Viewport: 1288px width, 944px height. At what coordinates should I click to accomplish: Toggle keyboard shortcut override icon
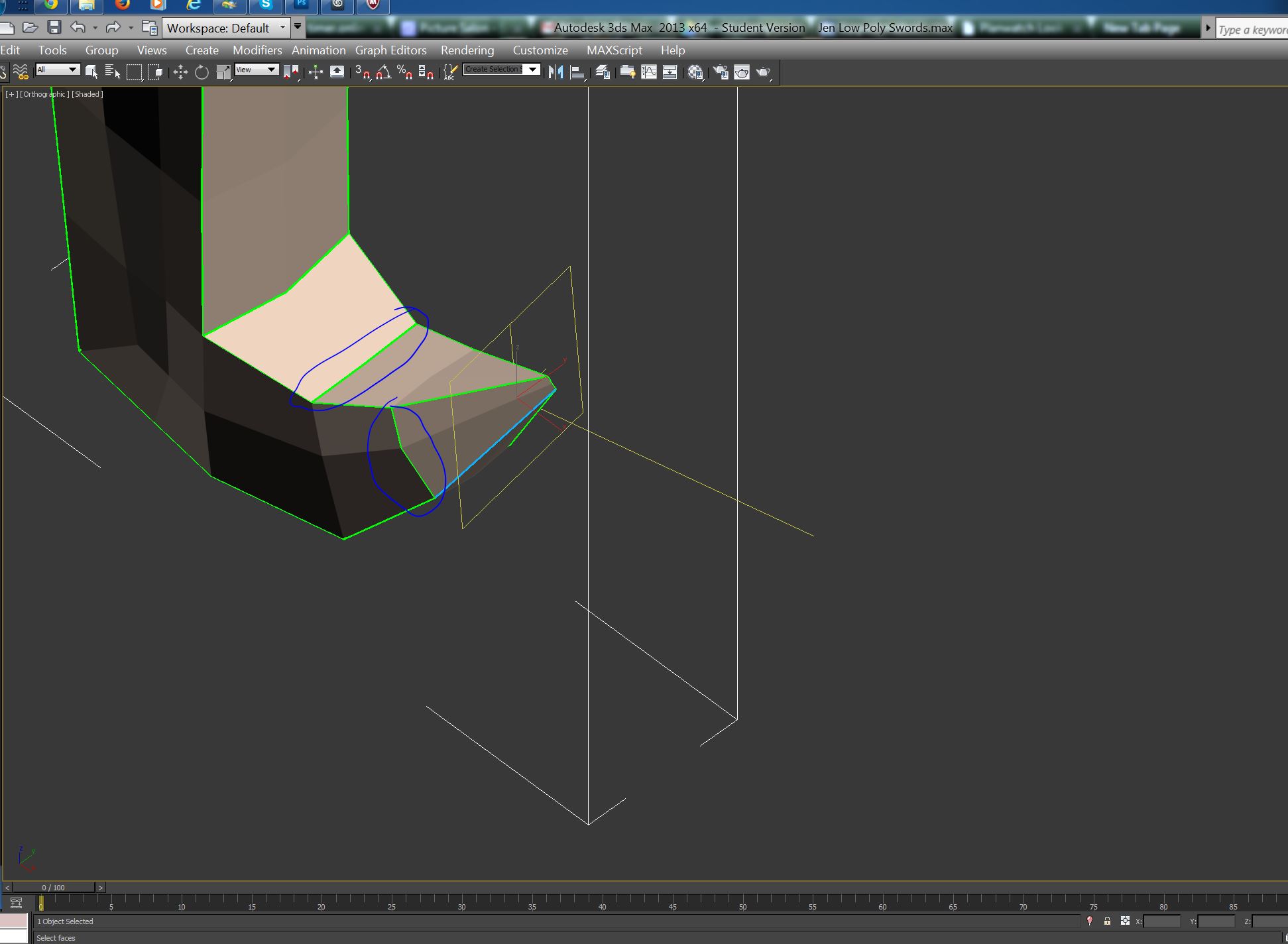point(337,72)
